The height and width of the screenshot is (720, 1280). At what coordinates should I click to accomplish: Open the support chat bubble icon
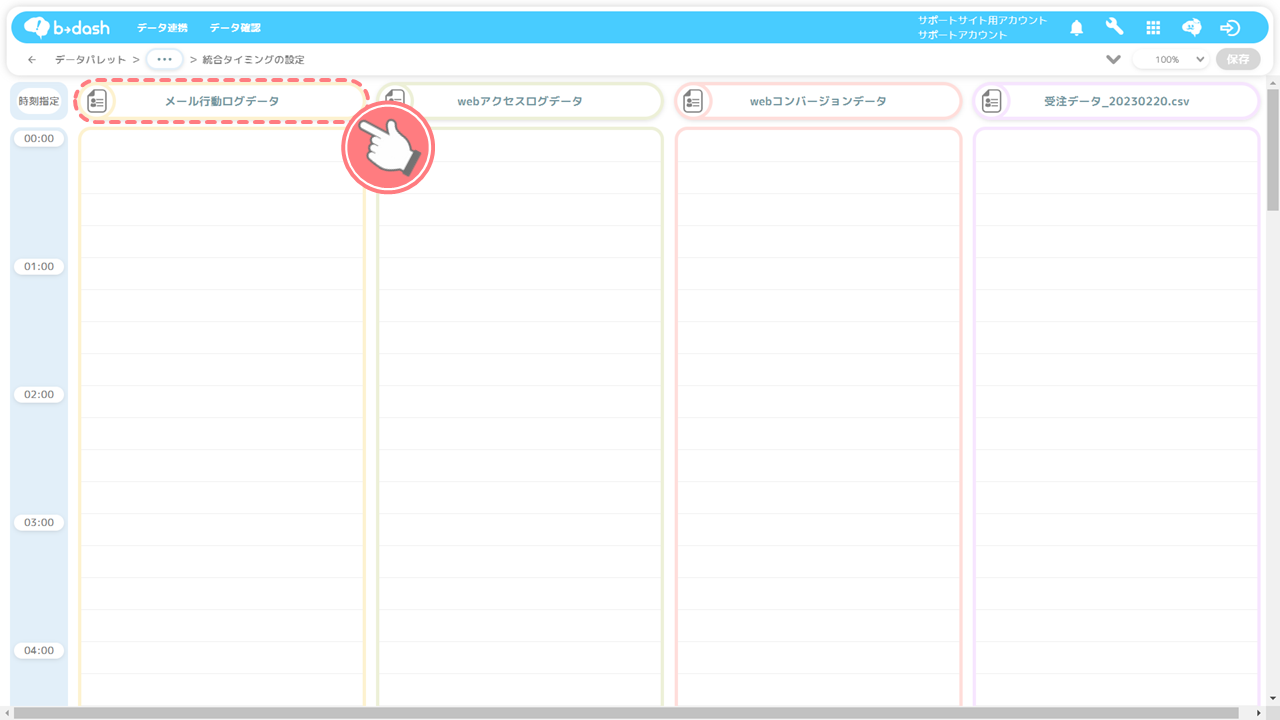[x=1191, y=28]
